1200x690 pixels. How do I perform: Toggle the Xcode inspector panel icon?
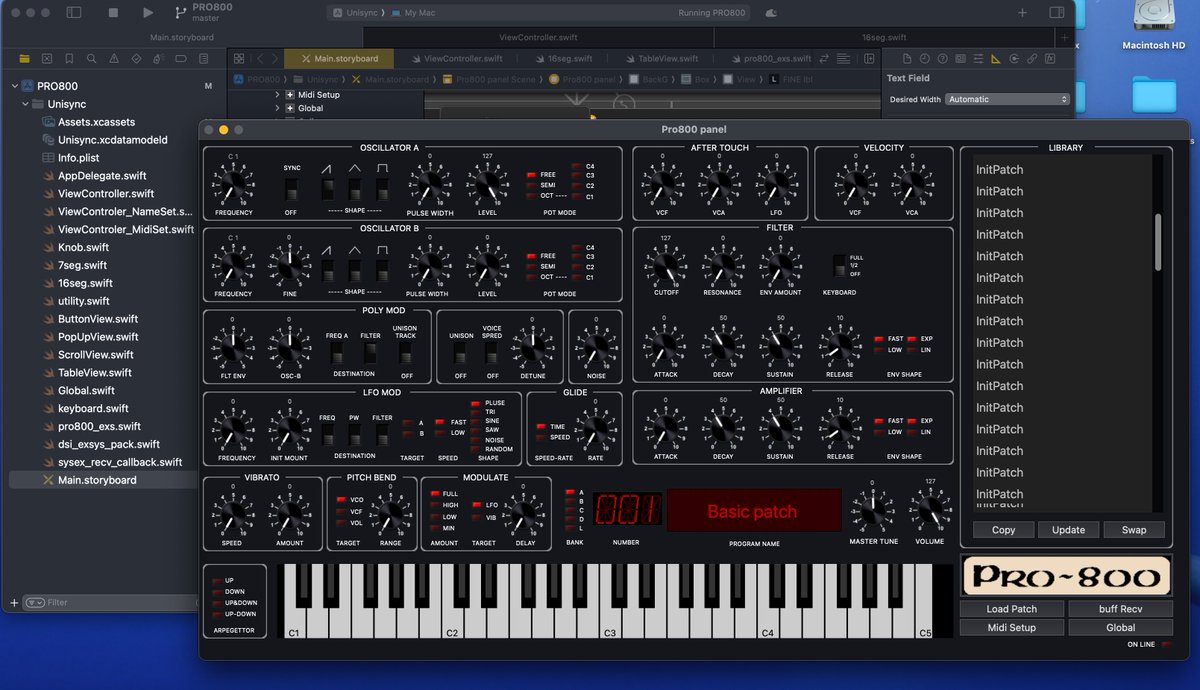pyautogui.click(x=1056, y=13)
